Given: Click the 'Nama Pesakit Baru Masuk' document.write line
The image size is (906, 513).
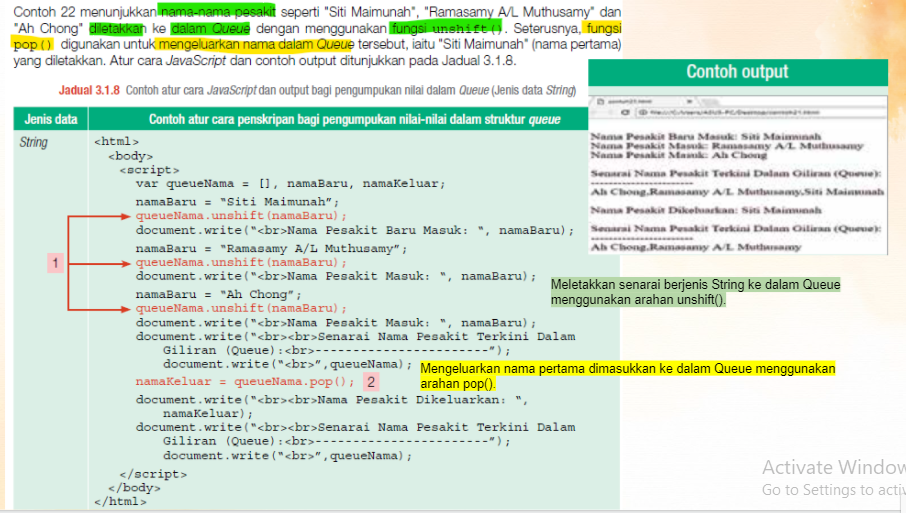Looking at the screenshot, I should point(355,230).
